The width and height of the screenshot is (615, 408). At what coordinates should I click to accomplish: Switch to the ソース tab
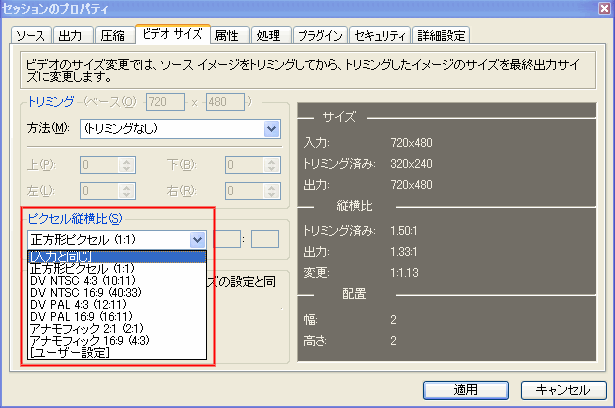pyautogui.click(x=31, y=36)
